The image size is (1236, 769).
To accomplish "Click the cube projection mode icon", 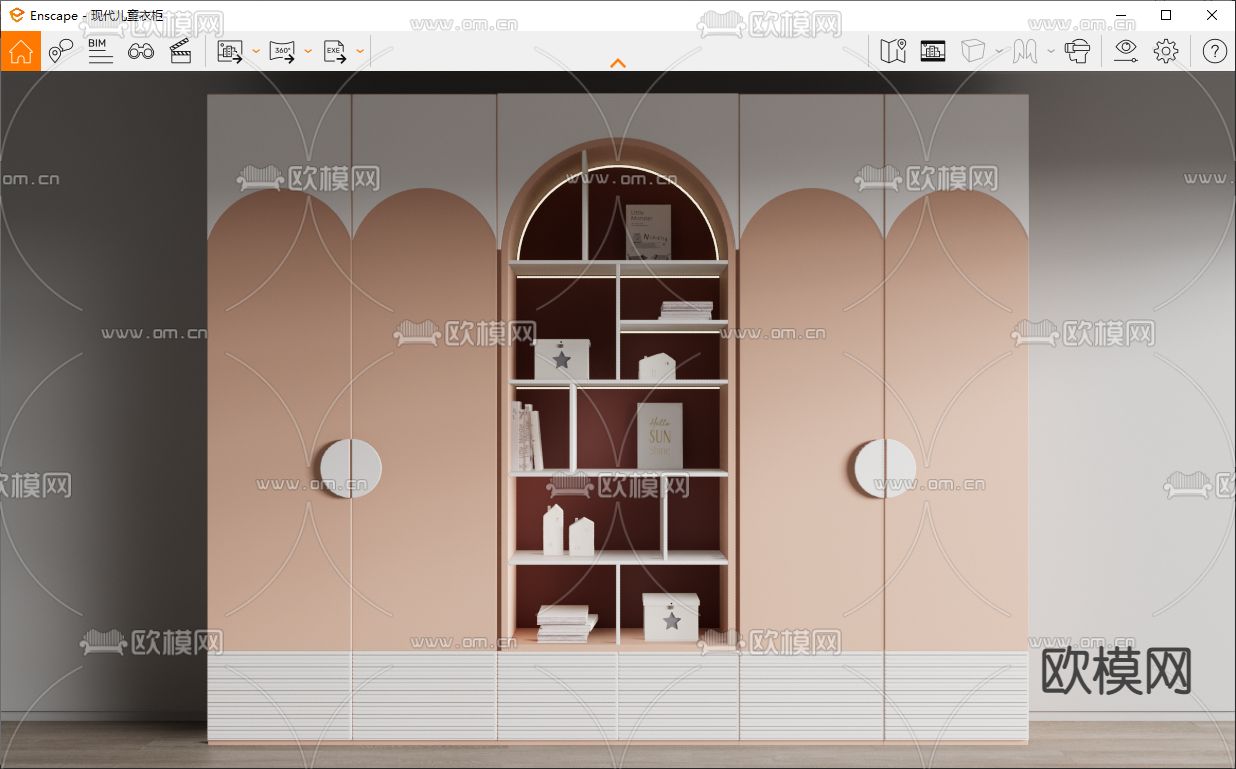I will 973,51.
